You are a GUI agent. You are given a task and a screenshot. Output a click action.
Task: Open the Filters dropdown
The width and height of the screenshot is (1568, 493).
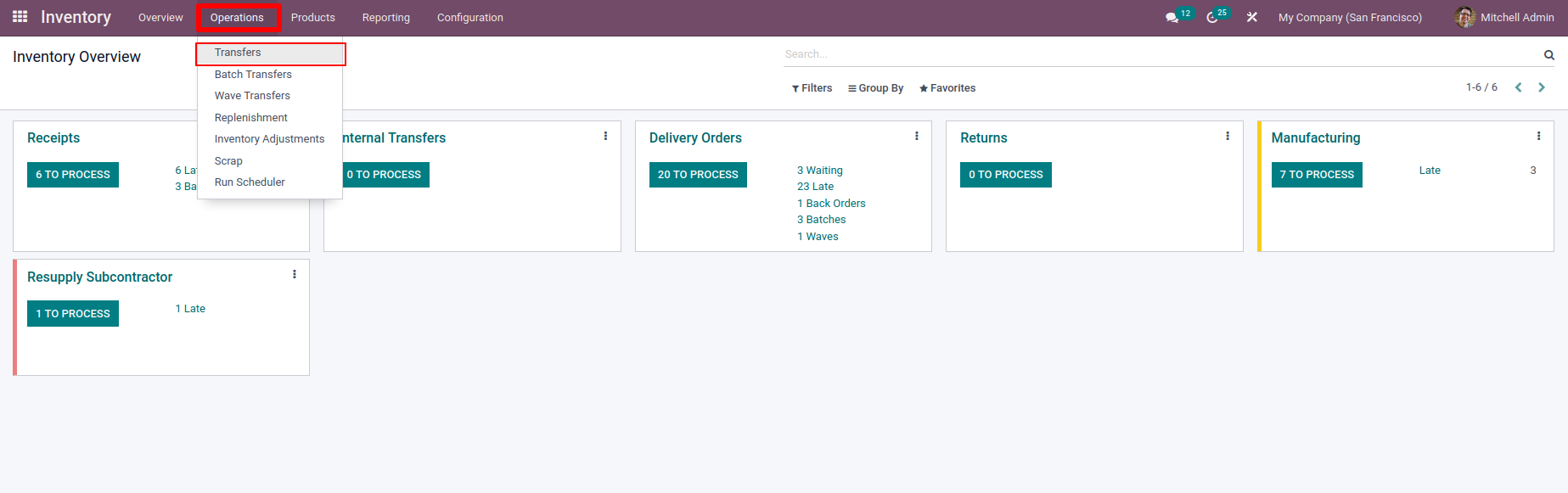(812, 88)
